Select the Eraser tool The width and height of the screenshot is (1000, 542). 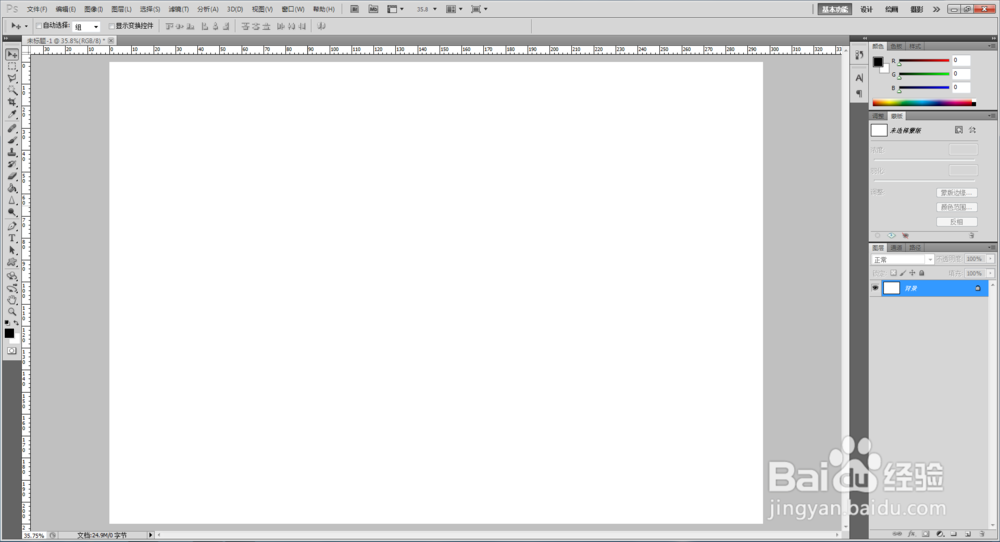pyautogui.click(x=11, y=177)
